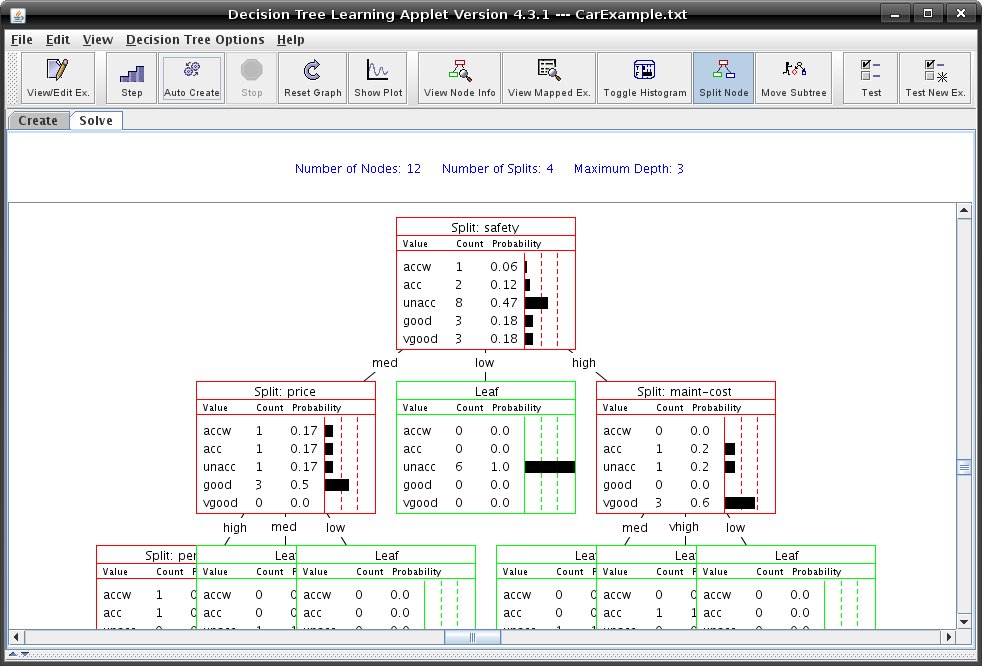Select the View Mapped Ex. tool
The width and height of the screenshot is (982, 666).
[549, 78]
